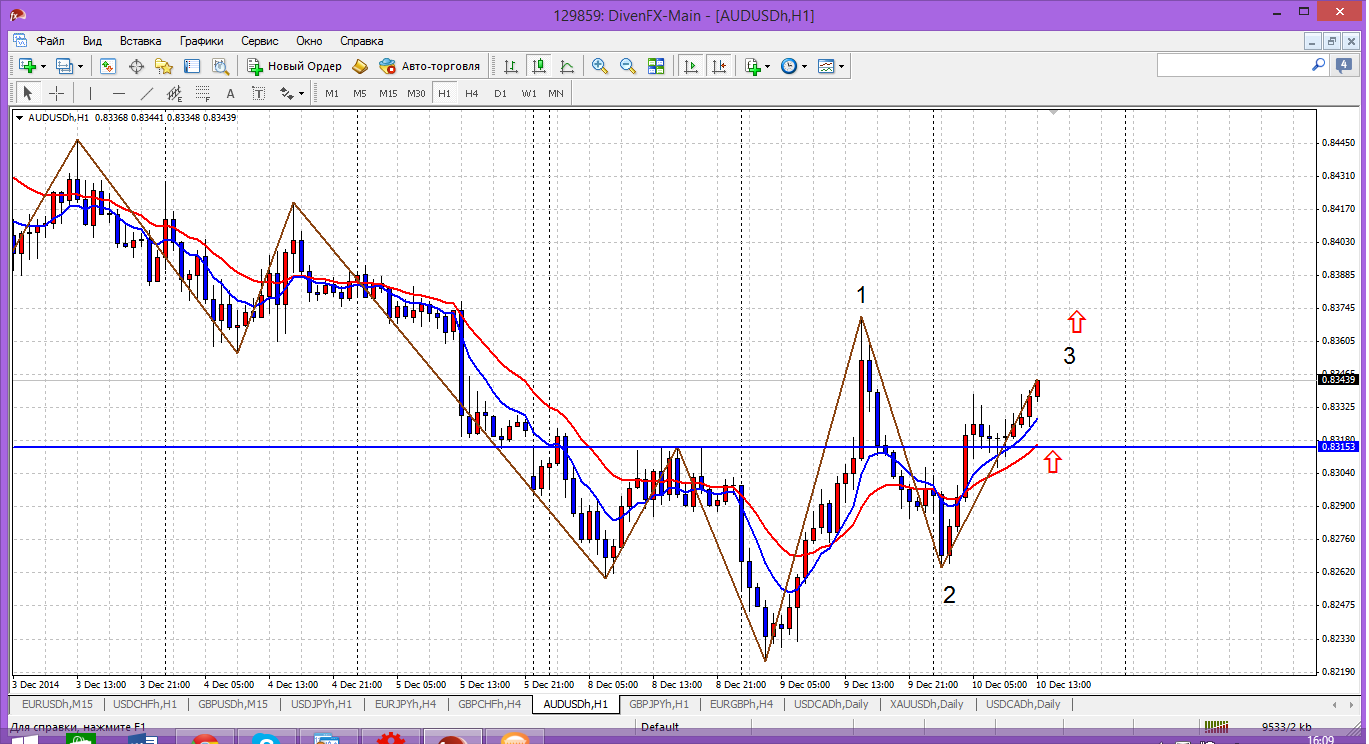Switch chart to candlesticks mode
The image size is (1369, 744).
tap(539, 66)
